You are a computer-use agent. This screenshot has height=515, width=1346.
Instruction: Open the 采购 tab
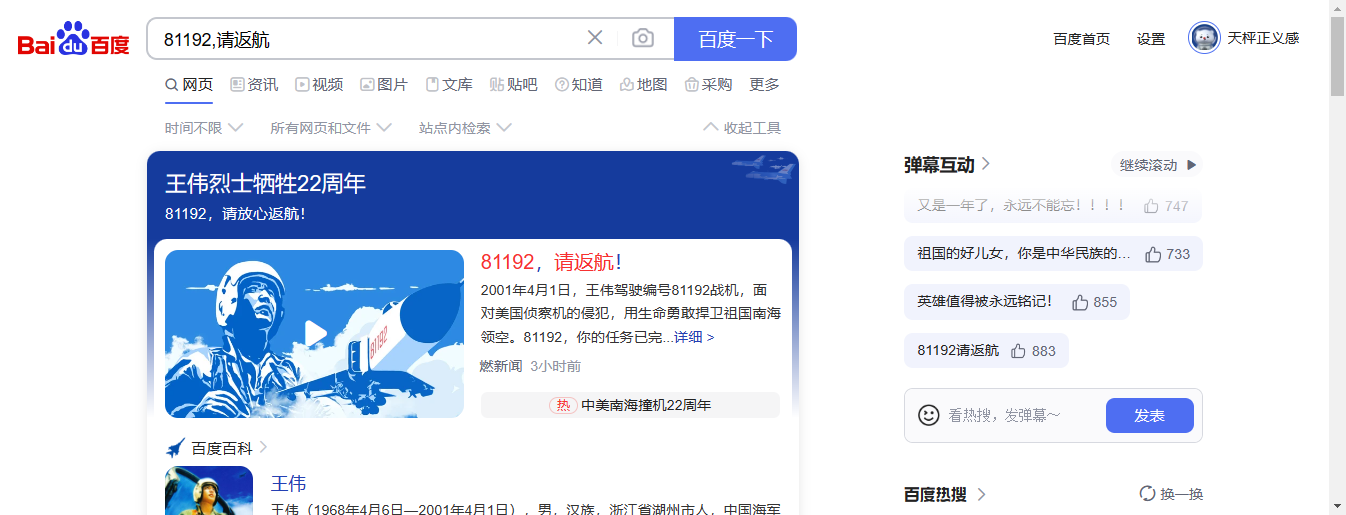(x=708, y=85)
